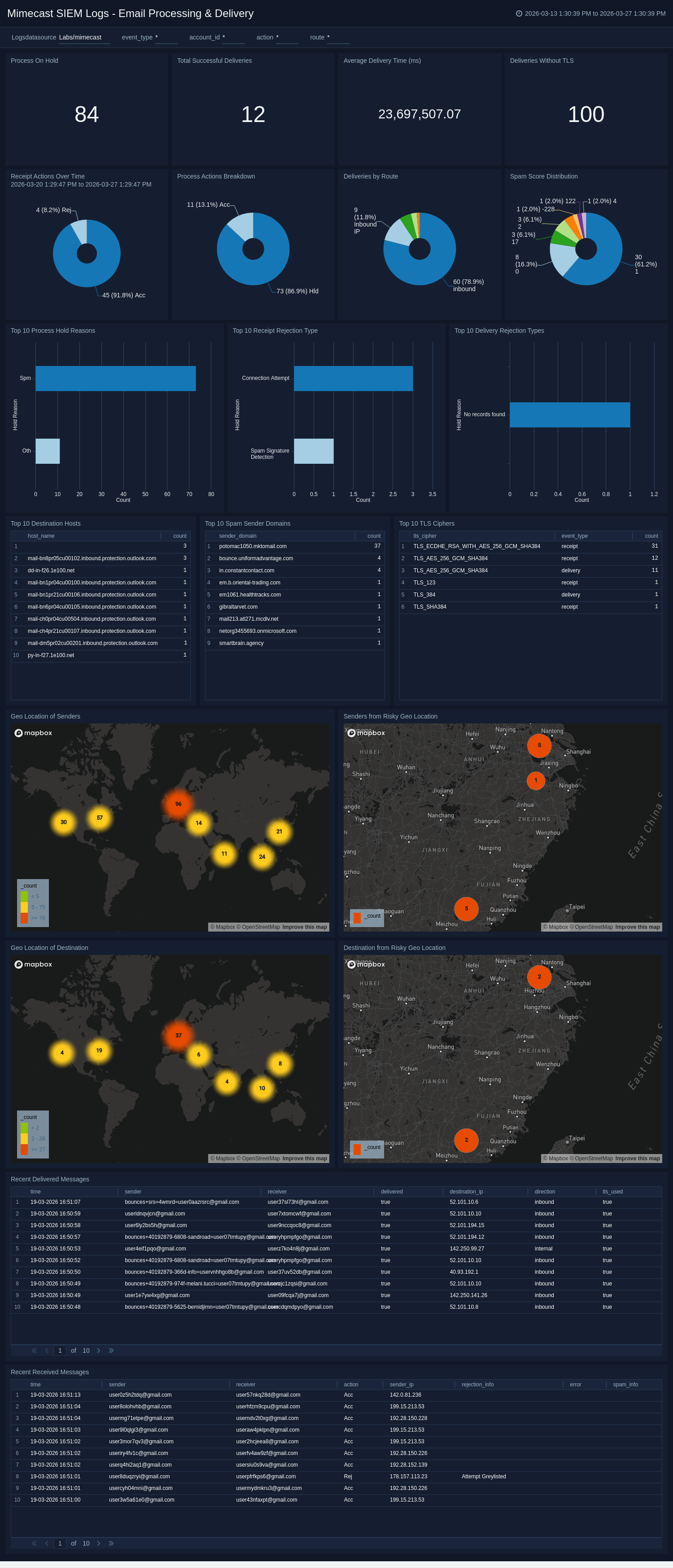Click clock icon beside the dashboard time range
The height and width of the screenshot is (1568, 673).
(519, 13)
